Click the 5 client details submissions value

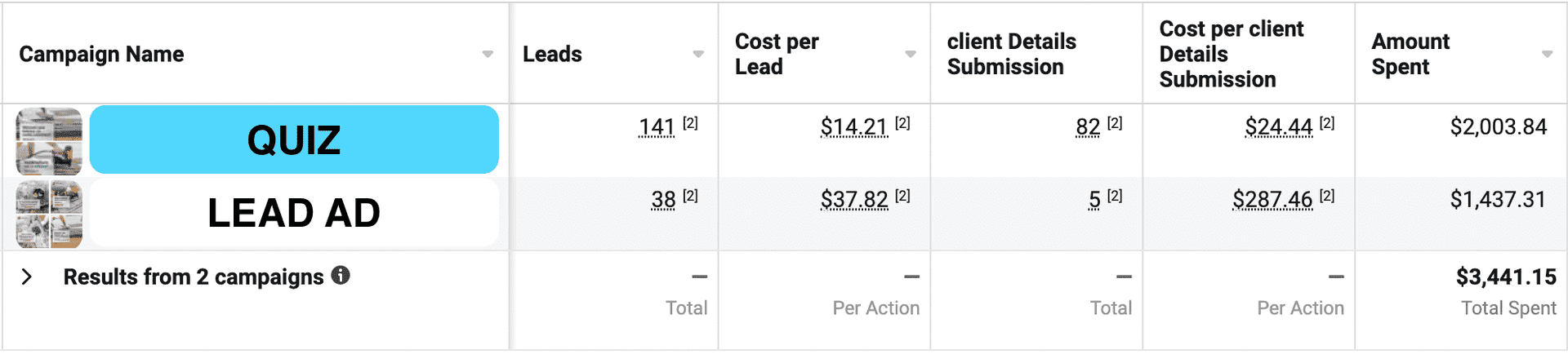[x=1094, y=200]
